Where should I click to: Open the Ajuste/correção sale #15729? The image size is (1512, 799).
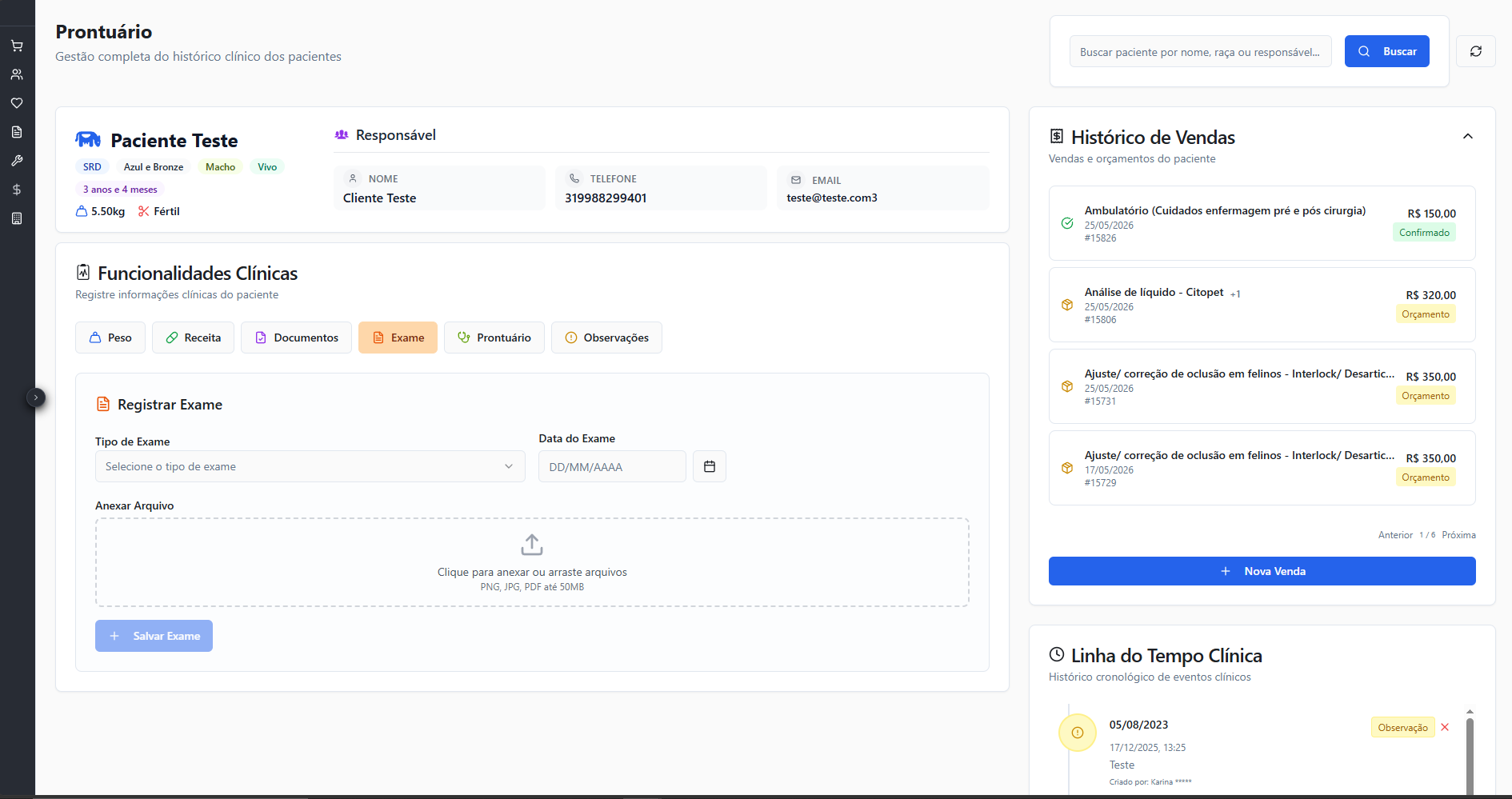pyautogui.click(x=1262, y=468)
